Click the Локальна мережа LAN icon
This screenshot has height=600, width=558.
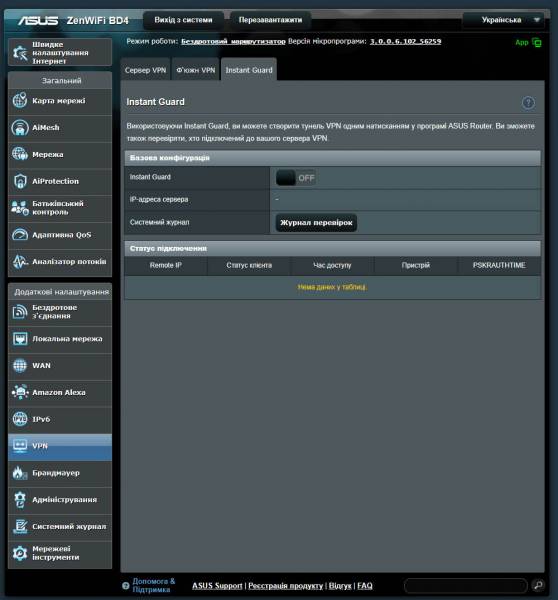tap(20, 339)
